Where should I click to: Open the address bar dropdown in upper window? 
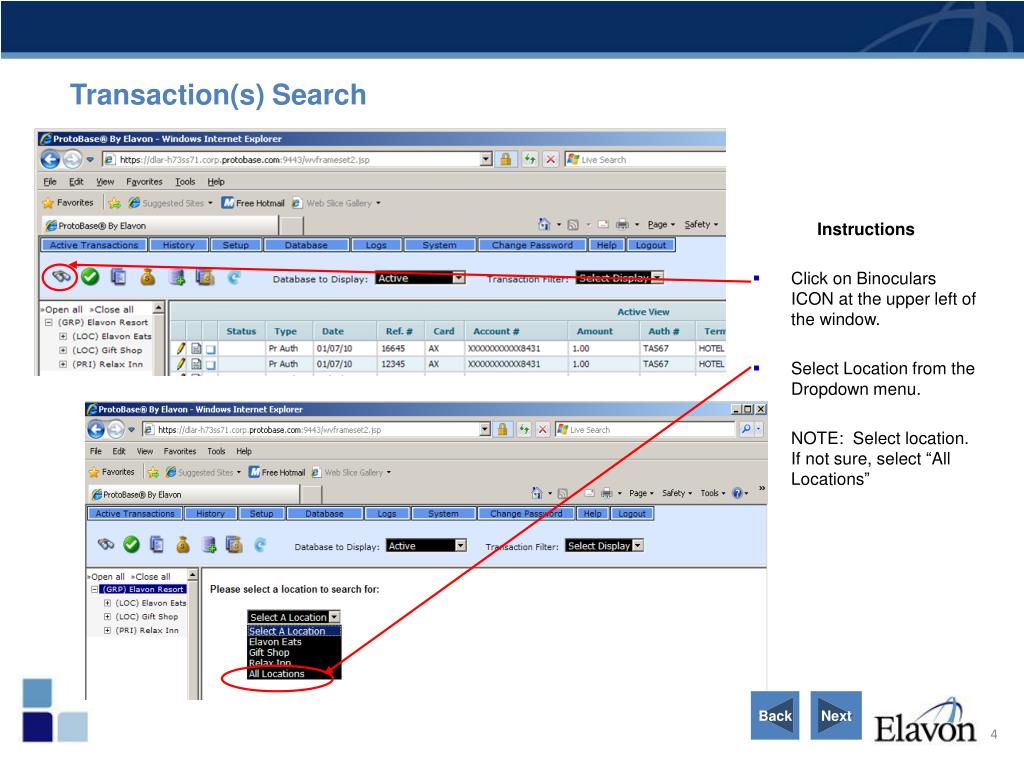pyautogui.click(x=486, y=159)
